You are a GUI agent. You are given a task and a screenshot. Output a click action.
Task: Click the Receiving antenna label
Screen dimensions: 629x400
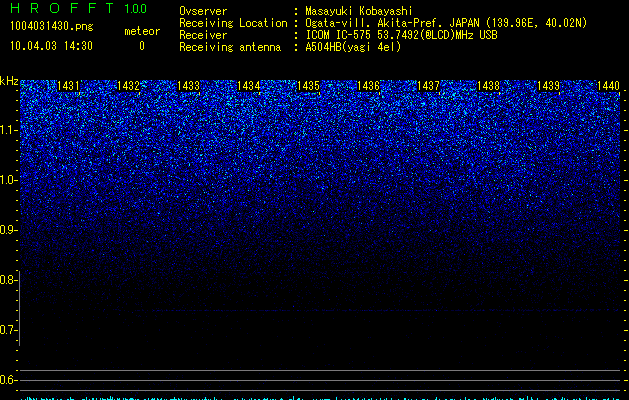point(230,47)
